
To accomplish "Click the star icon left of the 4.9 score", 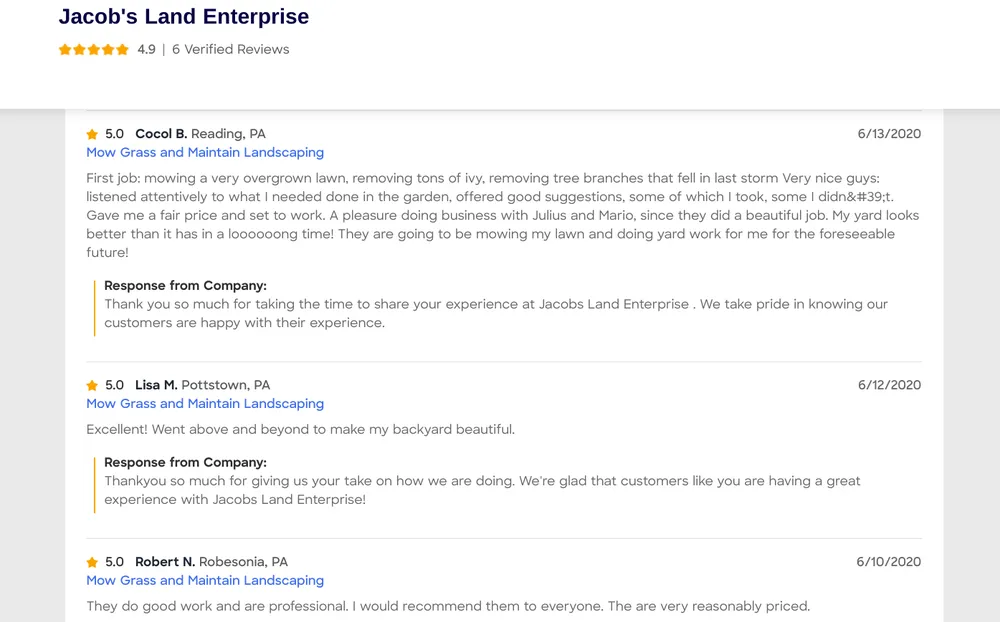I will pos(64,48).
